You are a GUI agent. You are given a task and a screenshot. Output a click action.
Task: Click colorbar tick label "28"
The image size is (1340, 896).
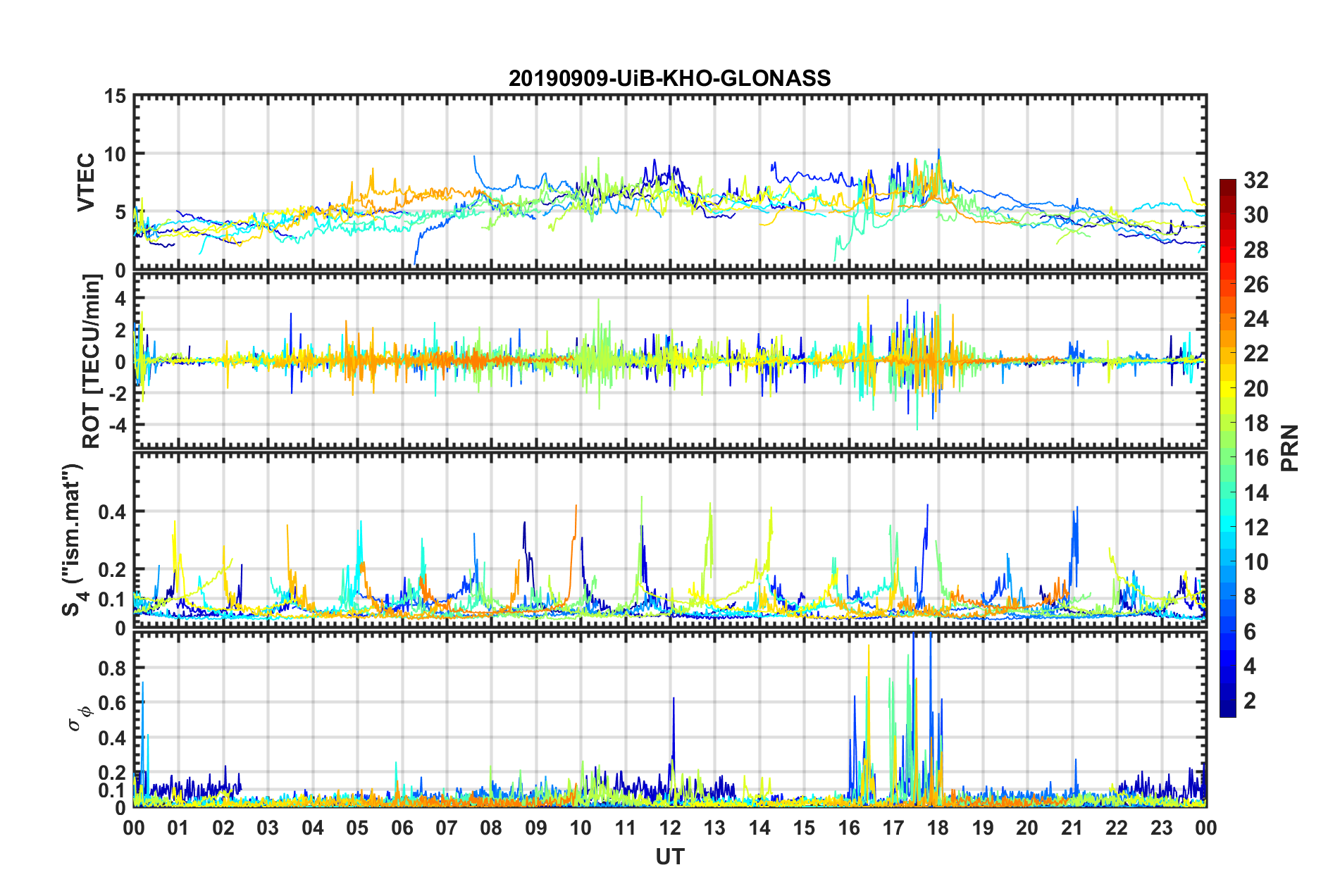[x=1255, y=250]
